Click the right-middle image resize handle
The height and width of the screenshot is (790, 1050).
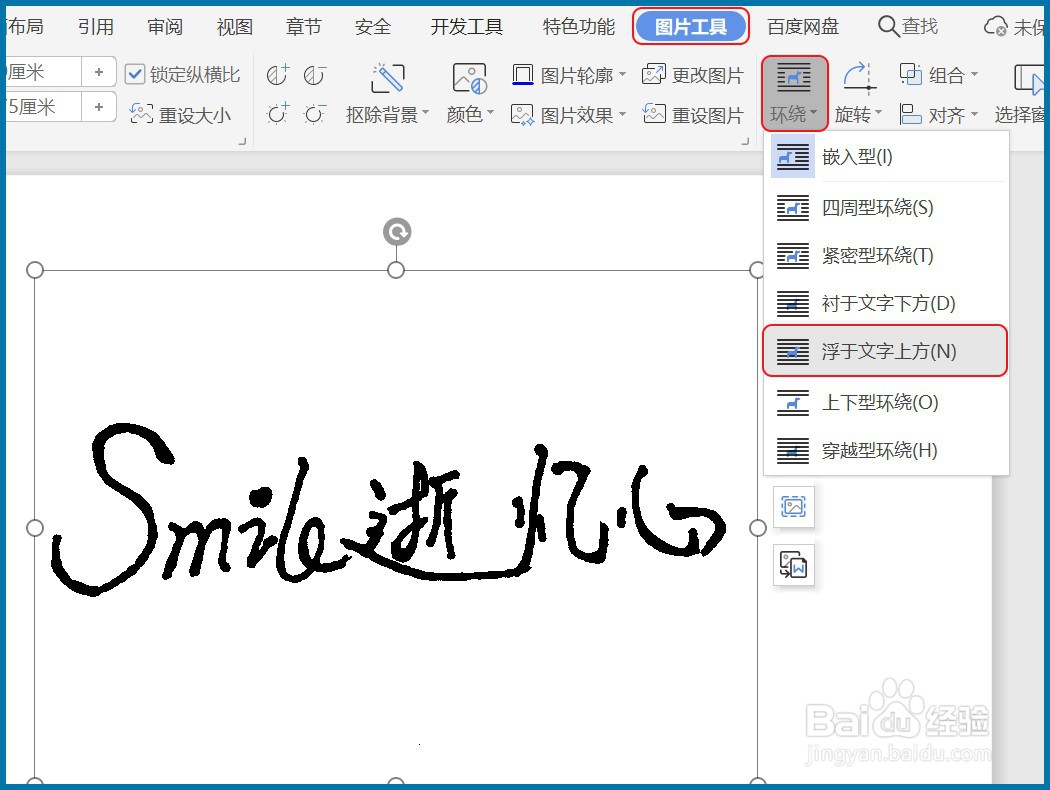coord(757,528)
